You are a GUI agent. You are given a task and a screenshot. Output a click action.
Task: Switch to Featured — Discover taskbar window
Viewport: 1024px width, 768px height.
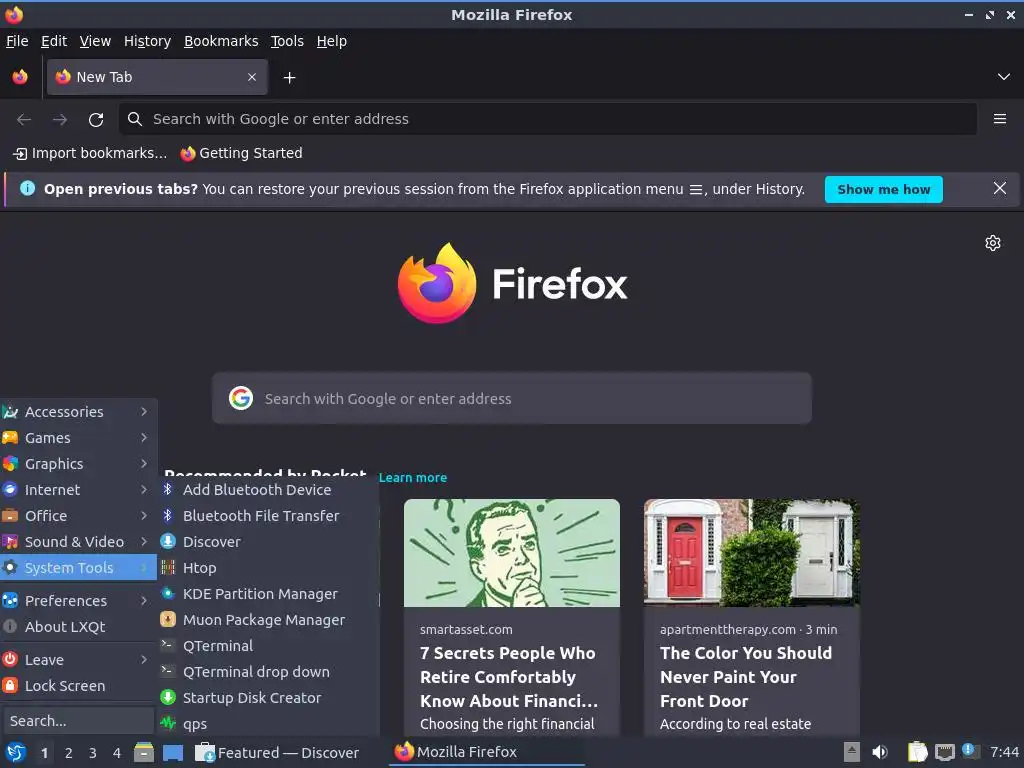pyautogui.click(x=278, y=752)
